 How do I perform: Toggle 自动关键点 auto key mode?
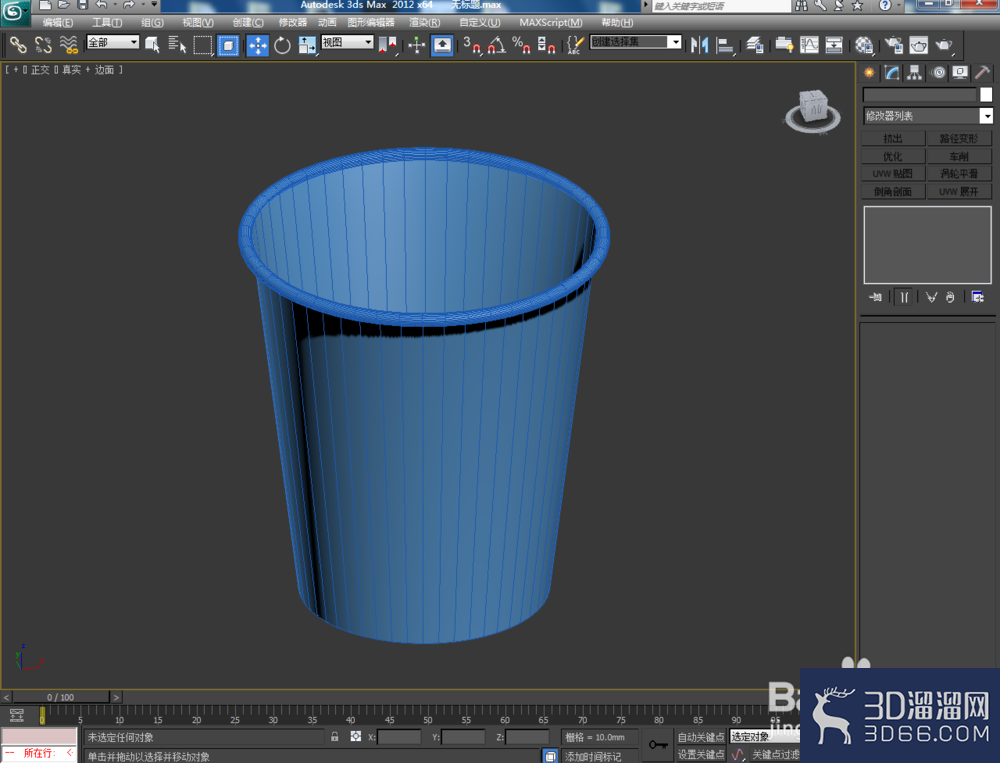(700, 737)
